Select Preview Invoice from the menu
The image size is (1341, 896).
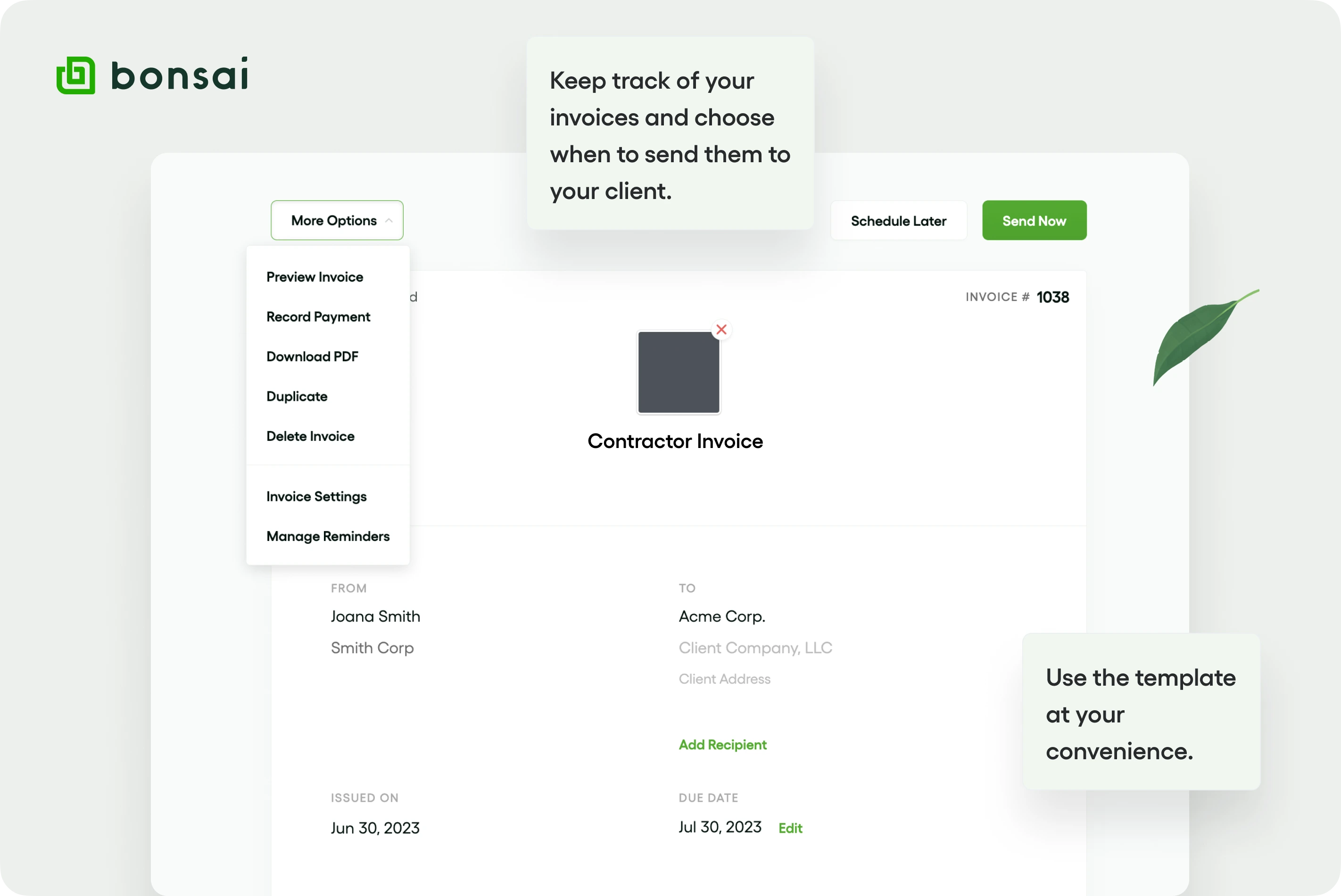(x=314, y=277)
